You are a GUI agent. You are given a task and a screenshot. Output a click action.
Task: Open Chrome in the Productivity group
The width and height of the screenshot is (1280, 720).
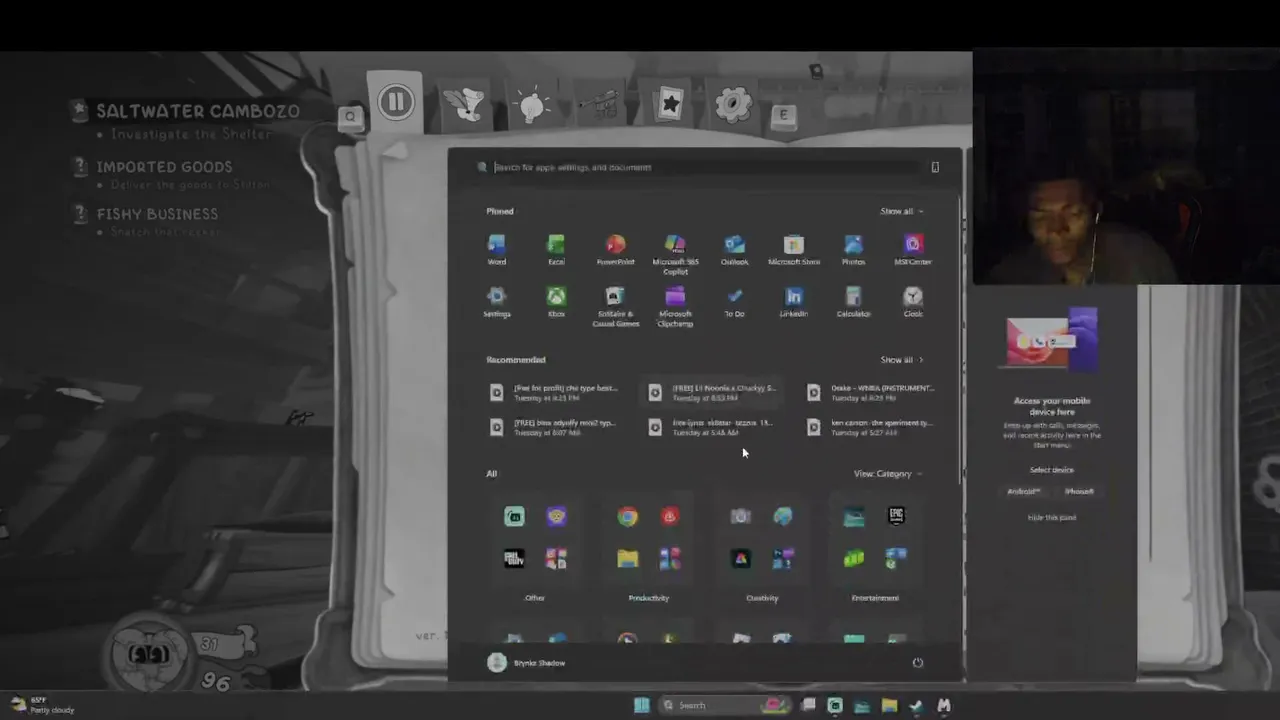627,516
